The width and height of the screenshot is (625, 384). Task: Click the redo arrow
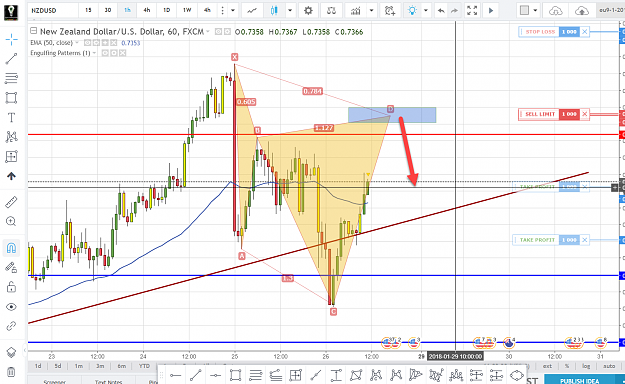tap(454, 11)
